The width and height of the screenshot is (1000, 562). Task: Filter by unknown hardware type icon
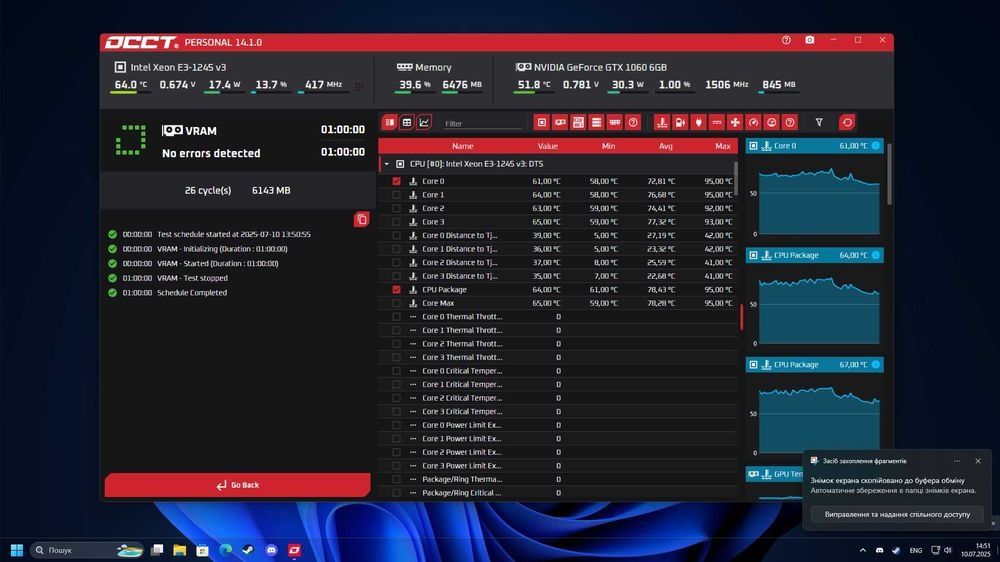pyautogui.click(x=633, y=122)
